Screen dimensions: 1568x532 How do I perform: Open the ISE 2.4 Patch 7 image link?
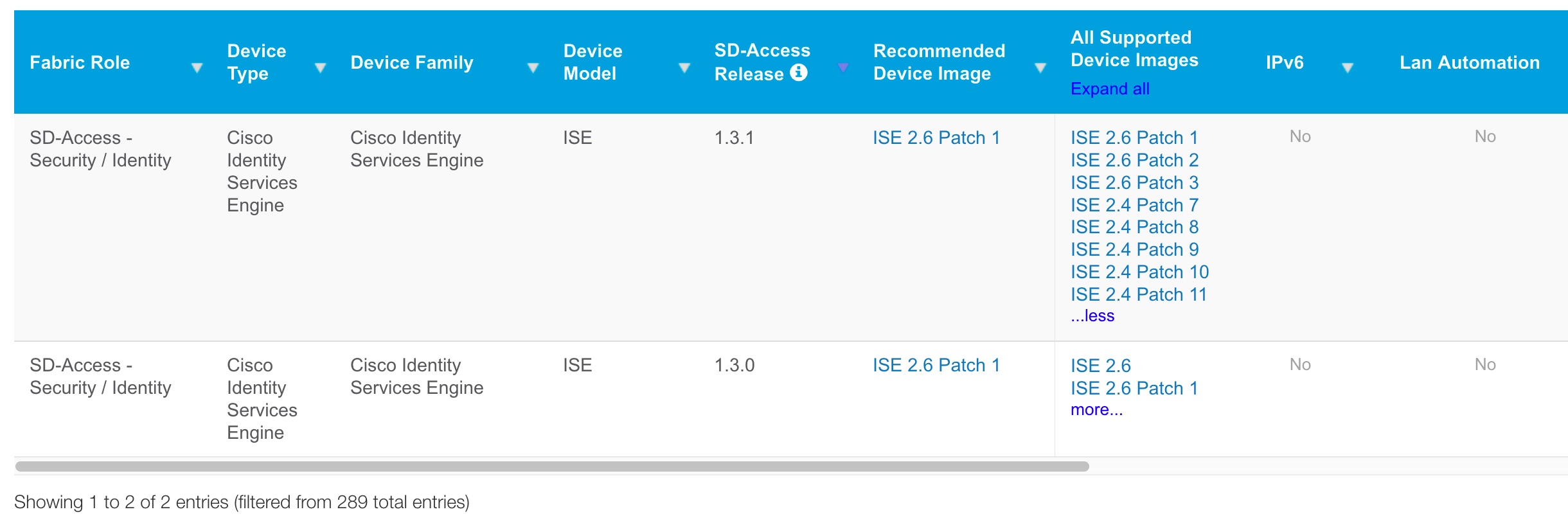pyautogui.click(x=1134, y=204)
